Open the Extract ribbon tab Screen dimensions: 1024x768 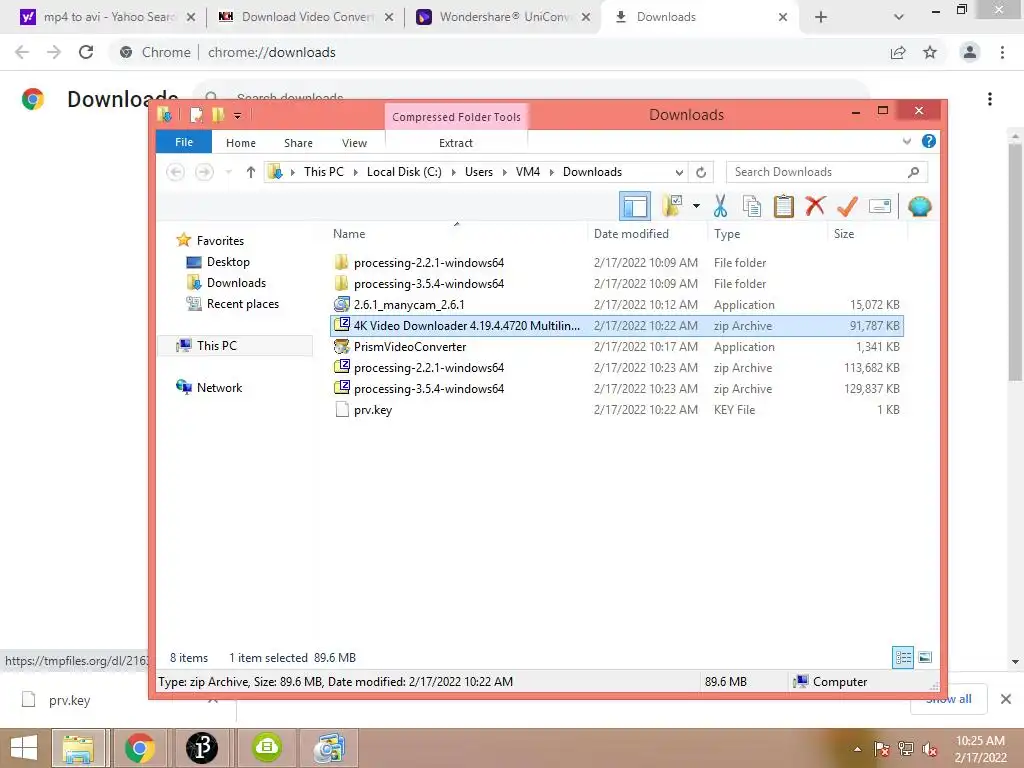click(456, 143)
